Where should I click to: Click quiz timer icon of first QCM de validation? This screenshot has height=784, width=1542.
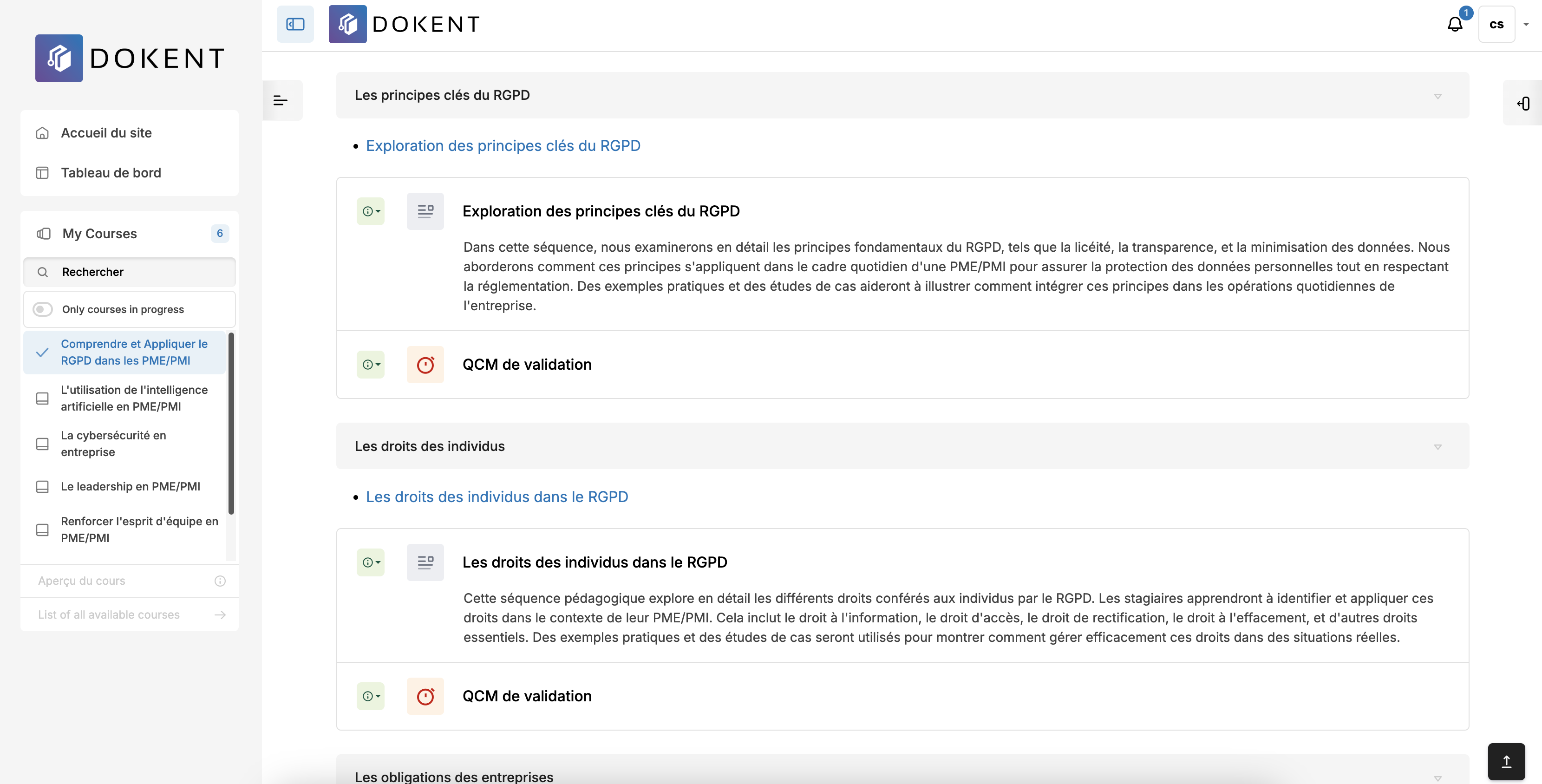point(425,365)
